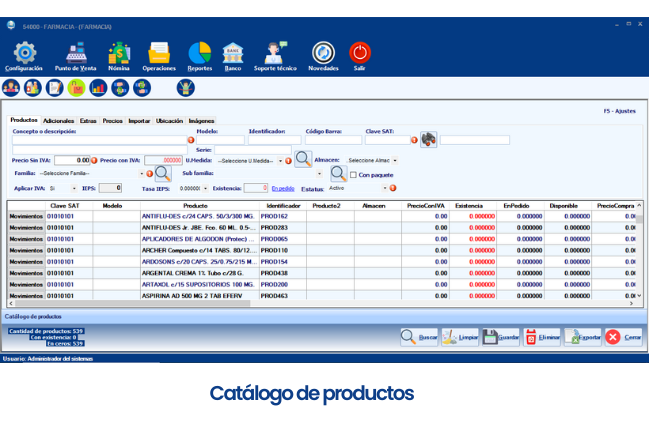
Task: Open the Operaciones folder icon
Action: [159, 53]
